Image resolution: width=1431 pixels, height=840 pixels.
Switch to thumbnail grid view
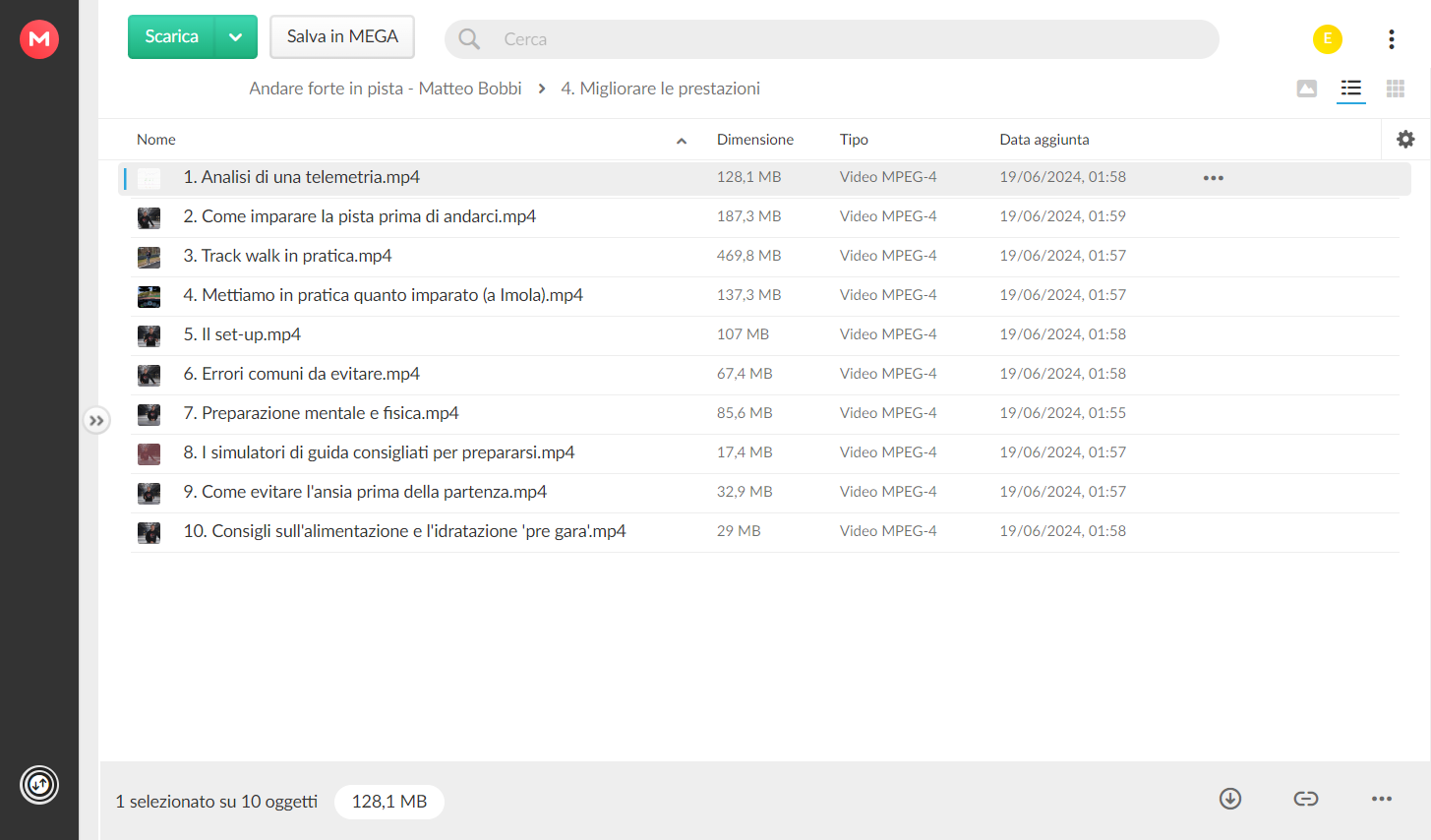click(x=1396, y=89)
